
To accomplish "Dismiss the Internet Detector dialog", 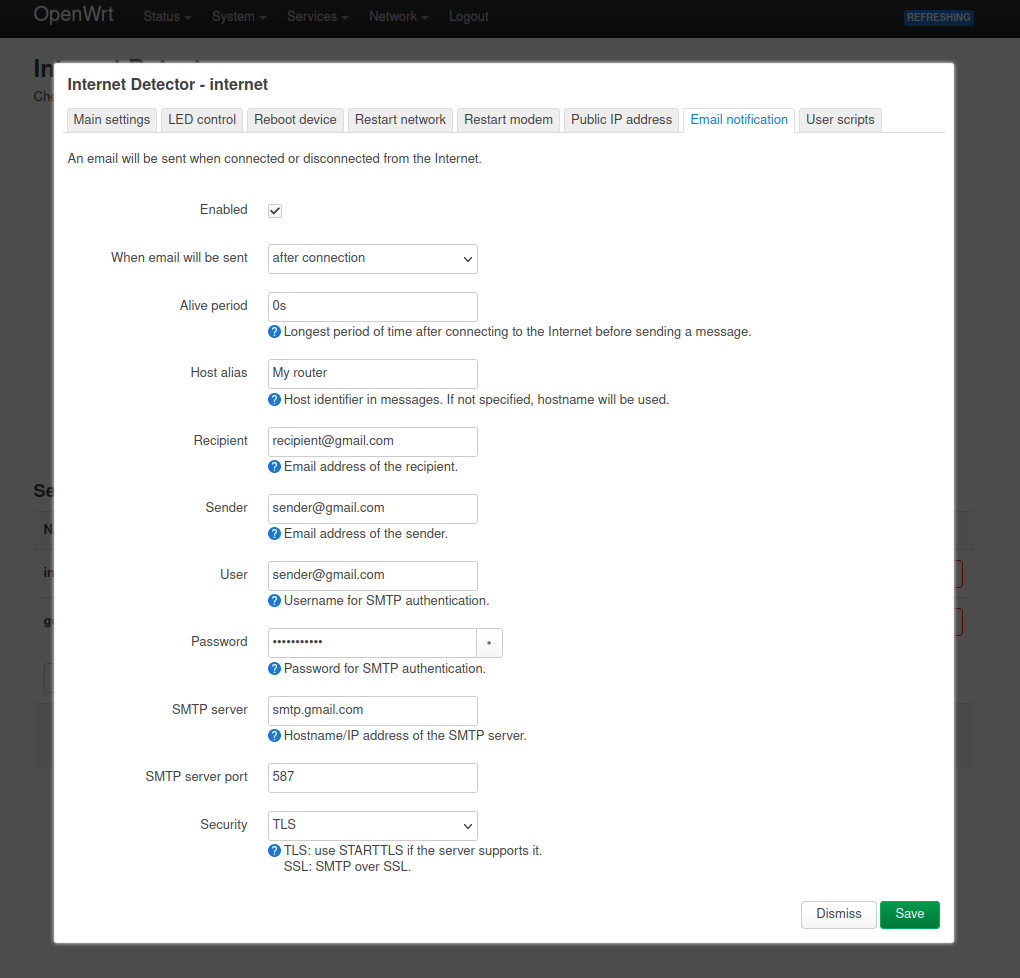I will [x=838, y=914].
